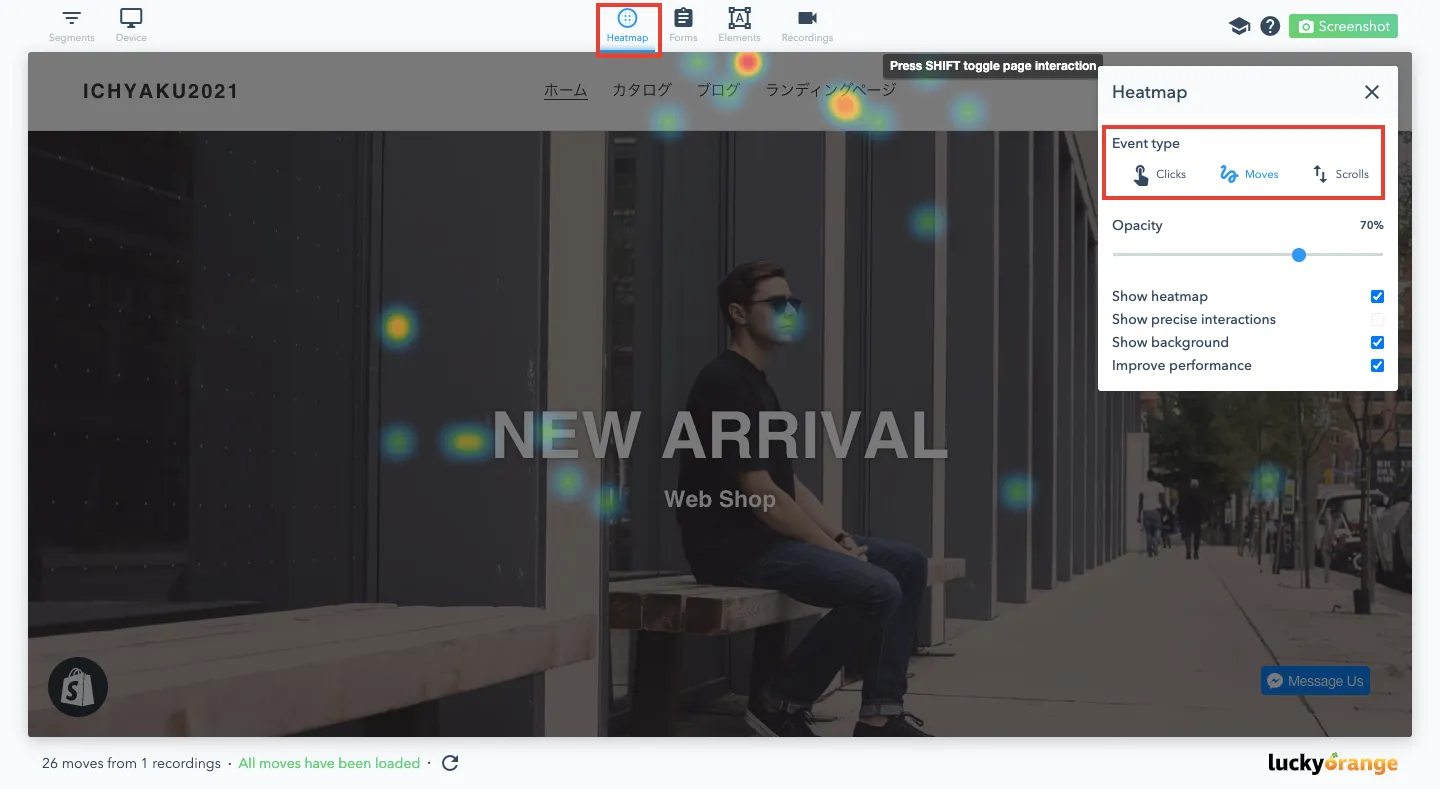Select the Moves event type
Image resolution: width=1440 pixels, height=789 pixels.
1249,175
